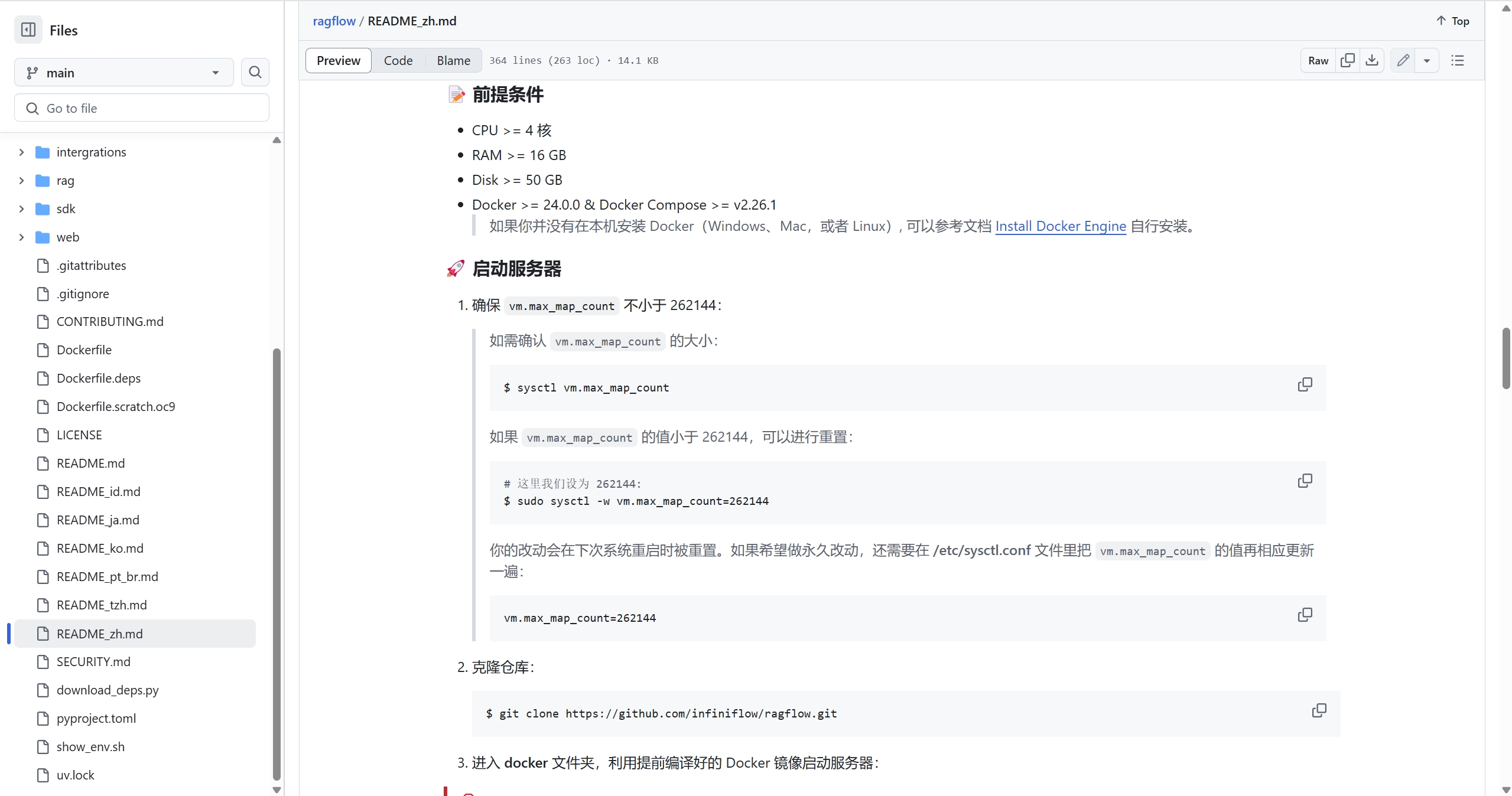
Task: Switch to the Code tab
Action: coord(398,60)
